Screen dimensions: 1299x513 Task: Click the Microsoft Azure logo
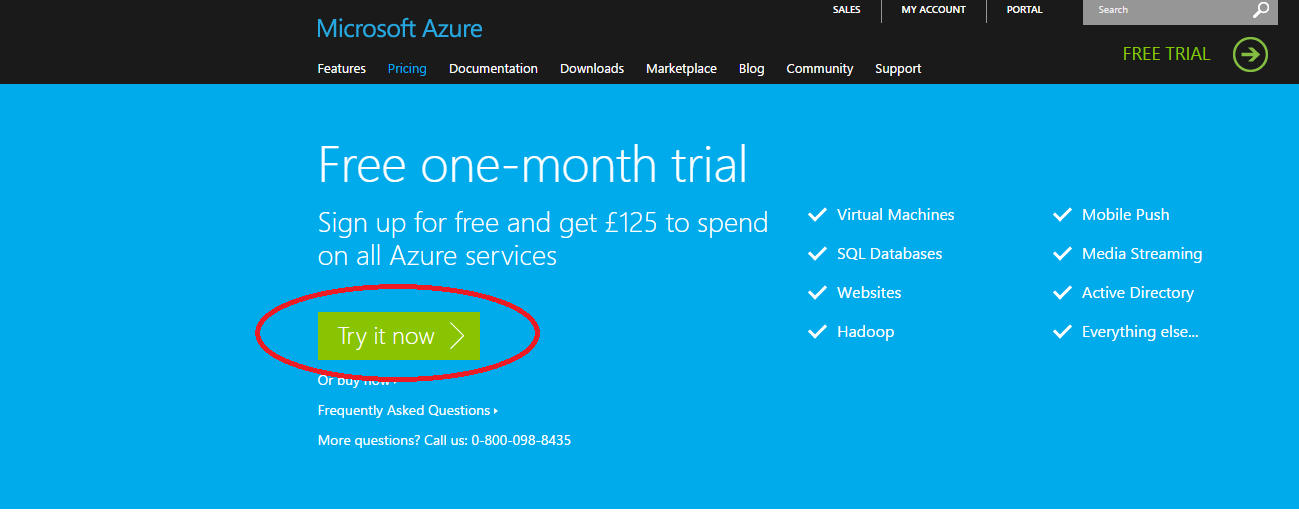[x=399, y=28]
